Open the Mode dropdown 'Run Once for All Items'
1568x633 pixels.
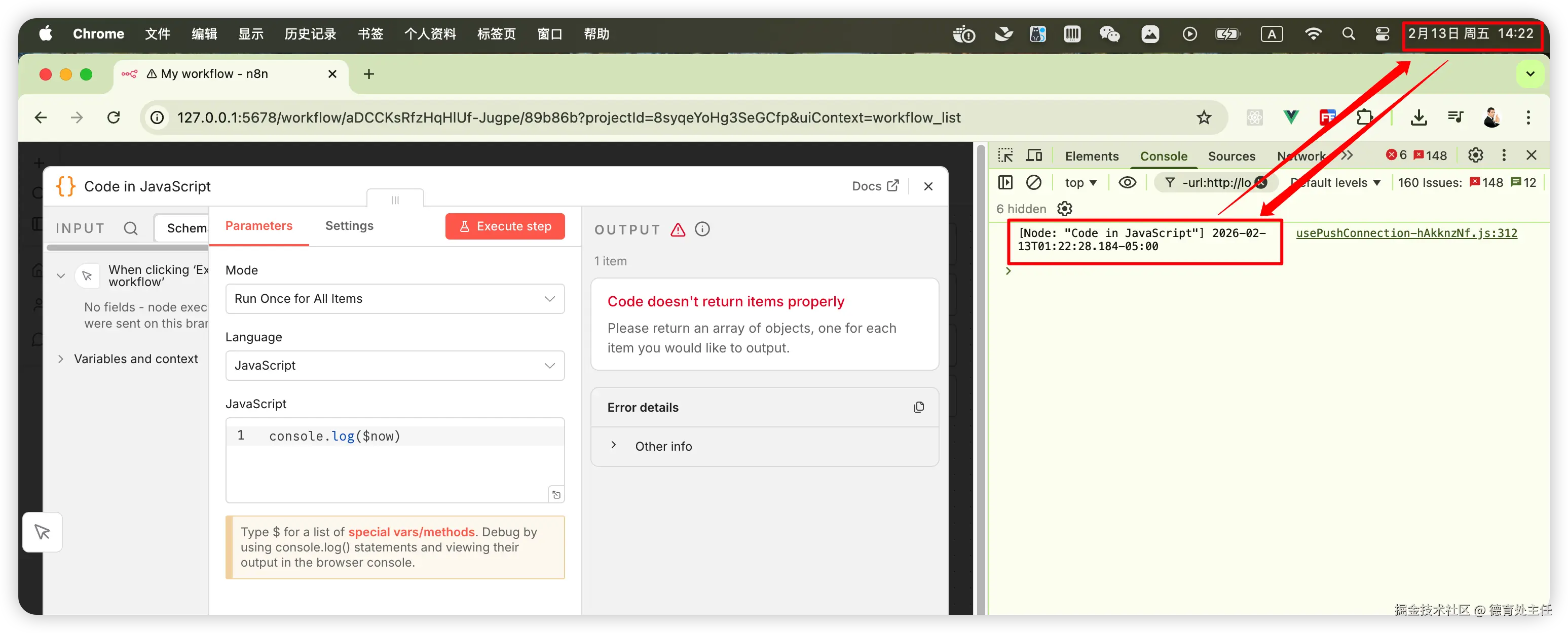394,299
